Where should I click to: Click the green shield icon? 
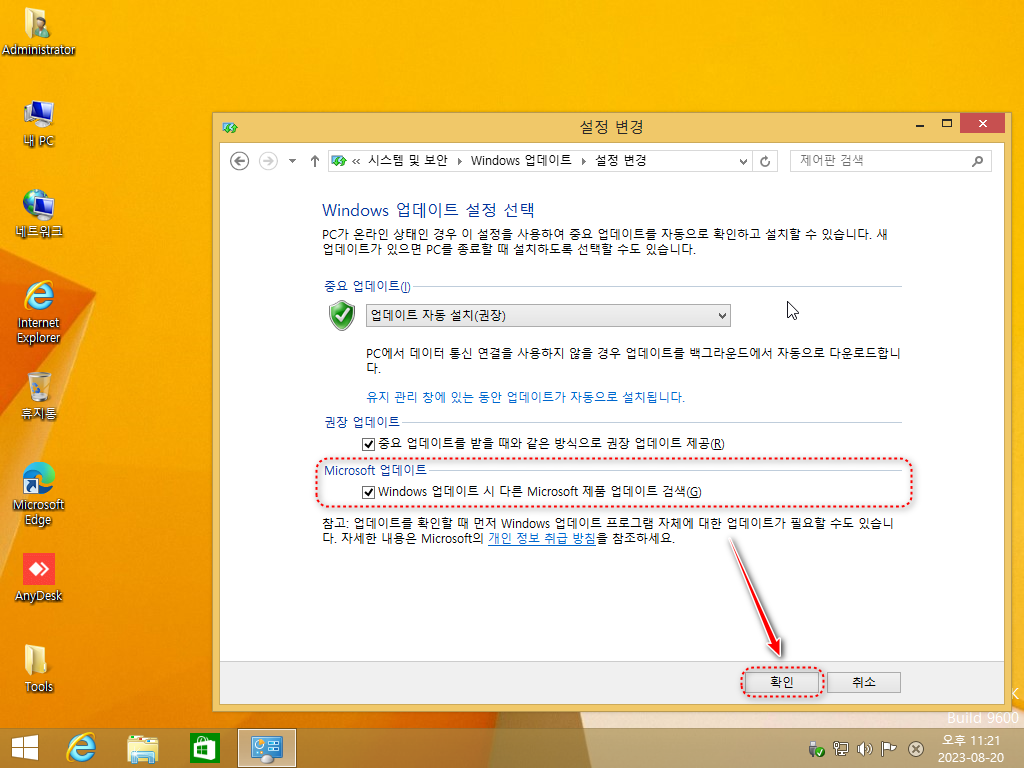click(342, 315)
